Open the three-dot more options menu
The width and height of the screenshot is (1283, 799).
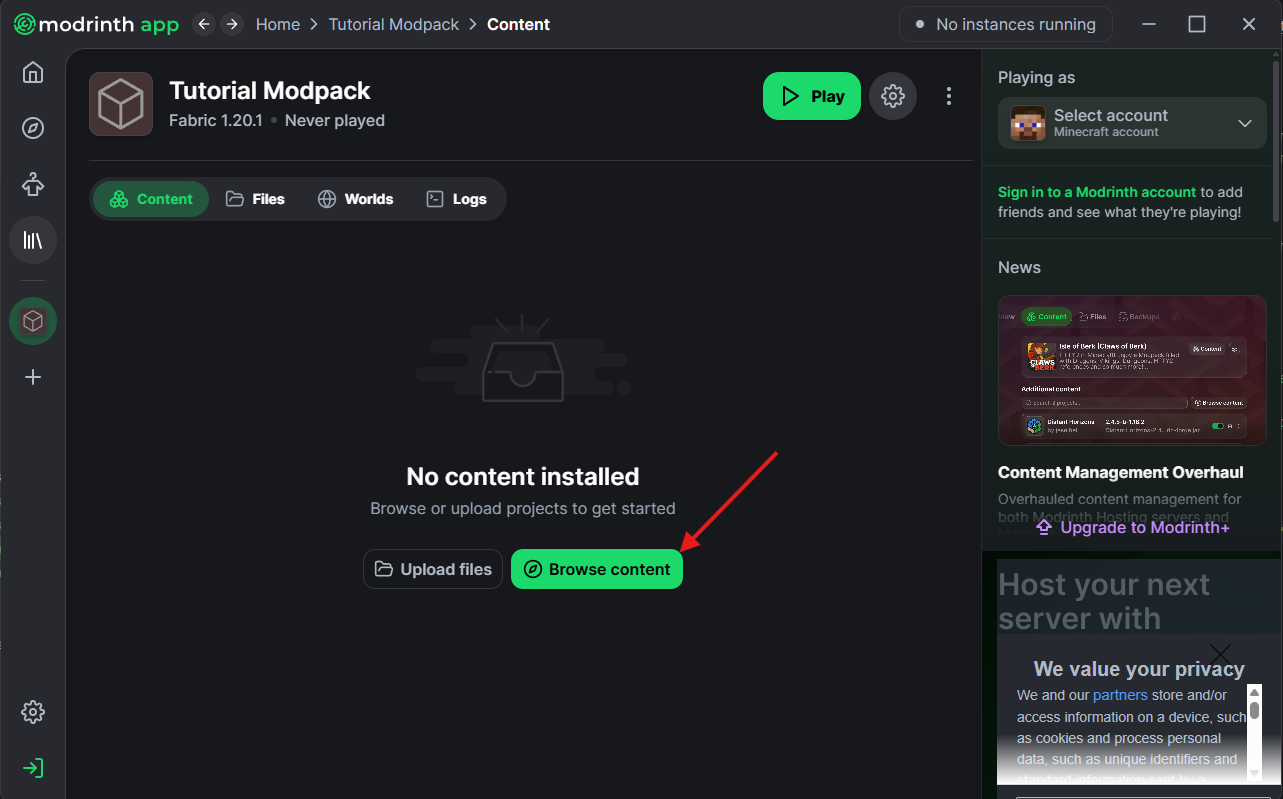coord(948,96)
